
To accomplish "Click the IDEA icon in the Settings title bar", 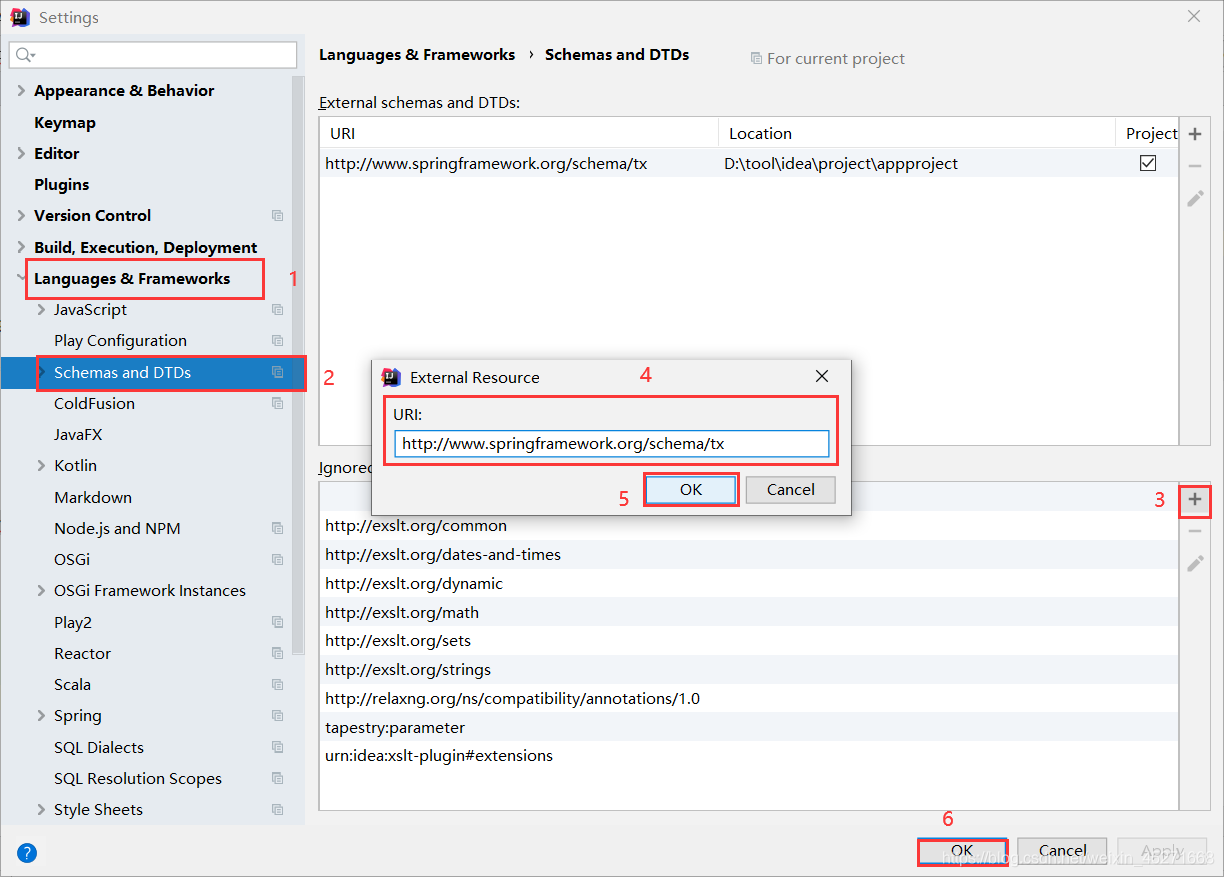I will [19, 16].
